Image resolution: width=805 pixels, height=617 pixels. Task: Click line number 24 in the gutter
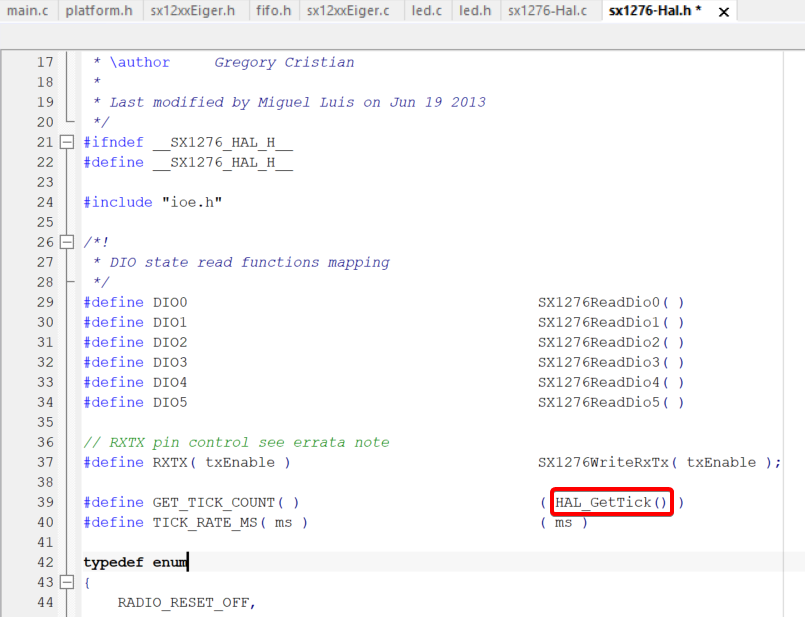pos(44,202)
